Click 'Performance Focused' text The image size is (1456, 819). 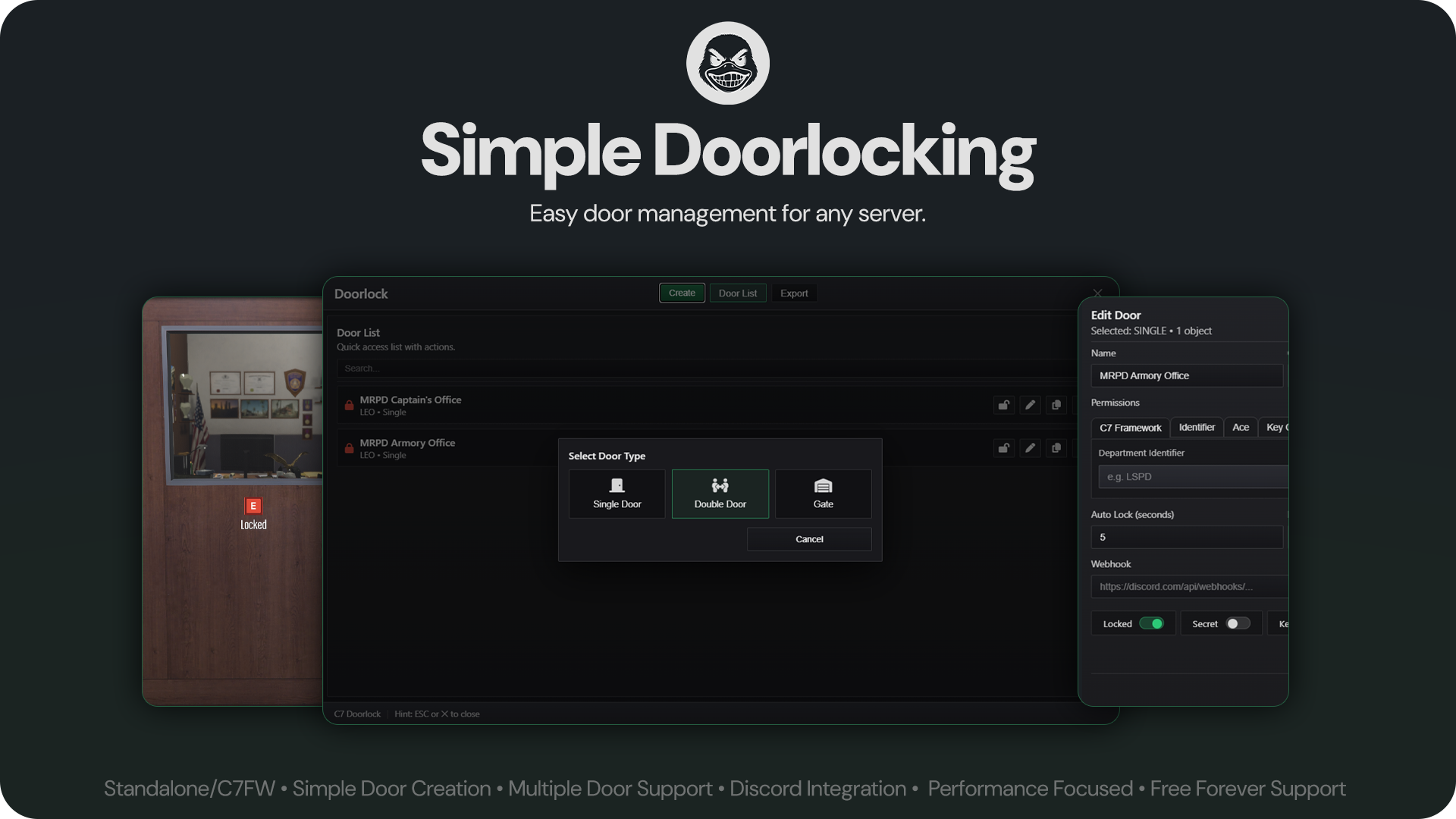(1030, 789)
